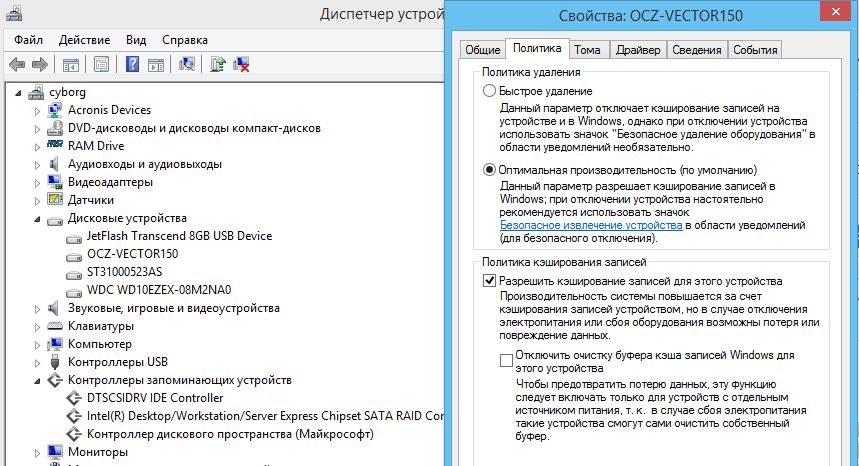Click the Датчики sensors icon
859x466 pixels.
tap(54, 199)
